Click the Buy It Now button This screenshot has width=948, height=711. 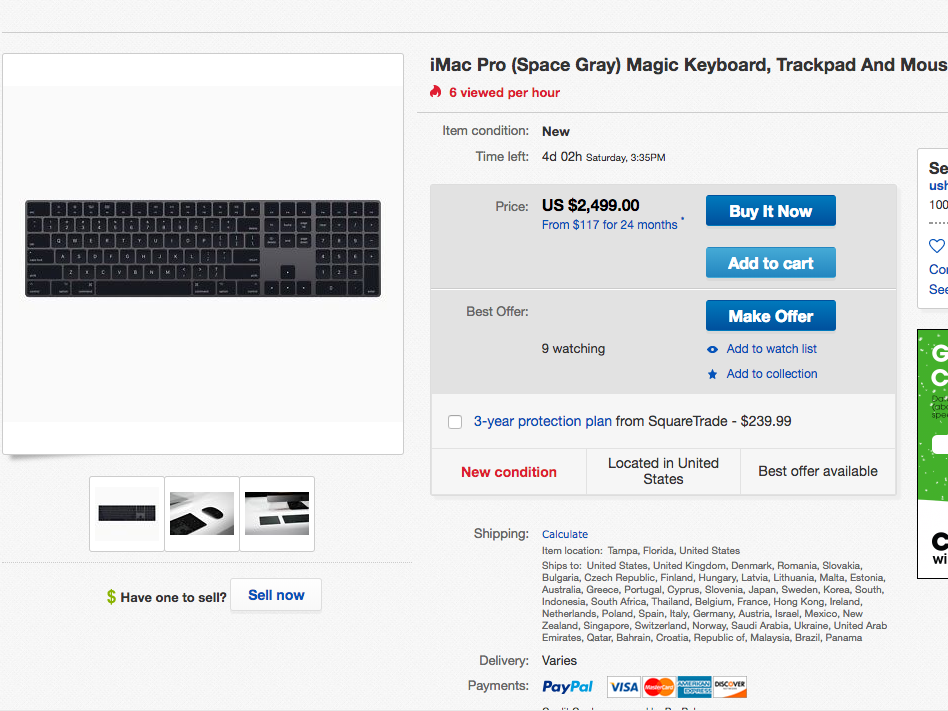pyautogui.click(x=771, y=211)
